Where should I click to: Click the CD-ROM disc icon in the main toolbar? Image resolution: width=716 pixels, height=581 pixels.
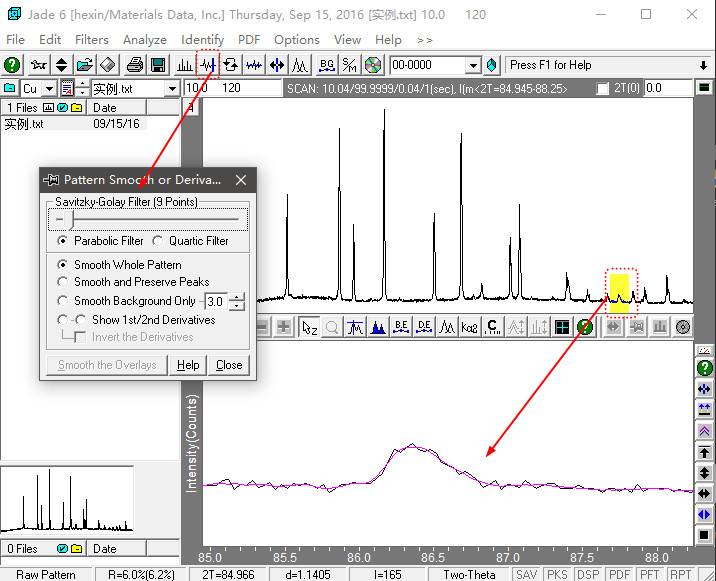click(373, 65)
